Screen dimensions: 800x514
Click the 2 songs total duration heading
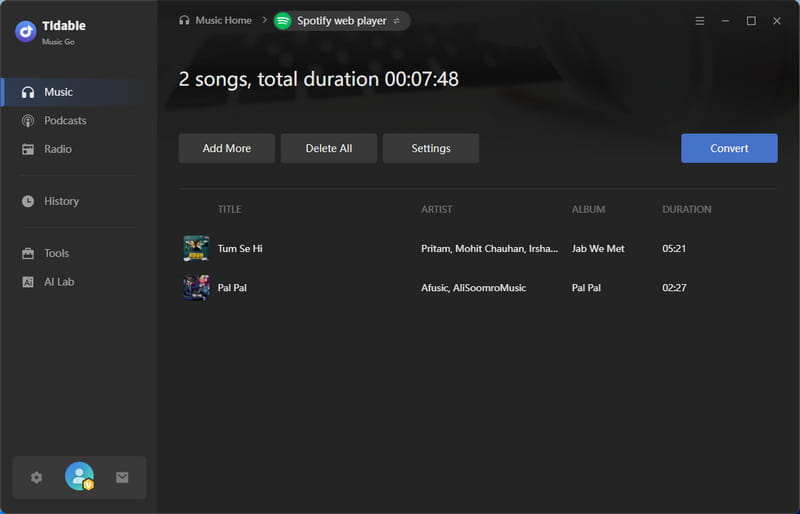[x=318, y=80]
